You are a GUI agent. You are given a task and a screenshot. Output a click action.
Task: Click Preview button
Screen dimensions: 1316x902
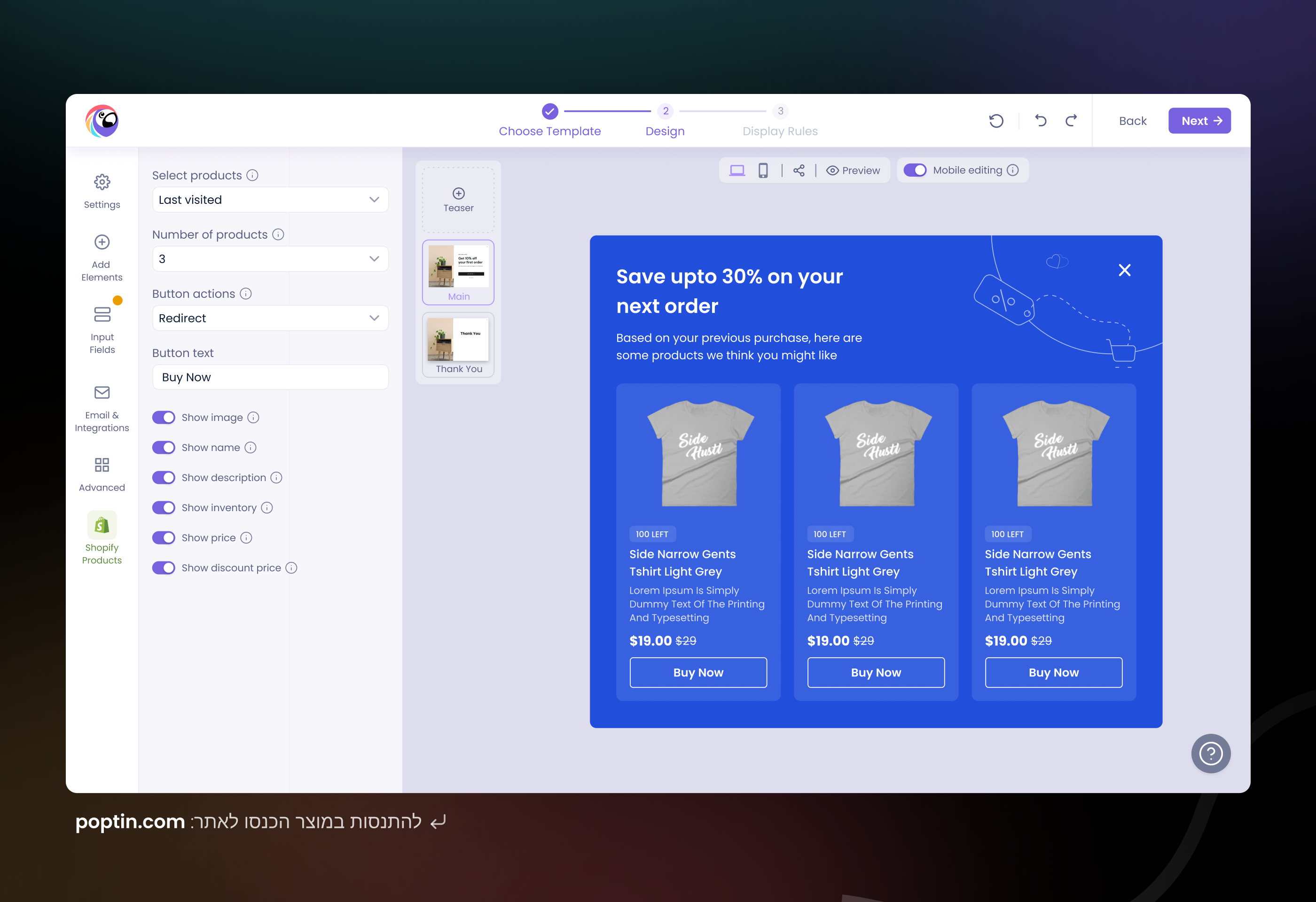point(853,171)
